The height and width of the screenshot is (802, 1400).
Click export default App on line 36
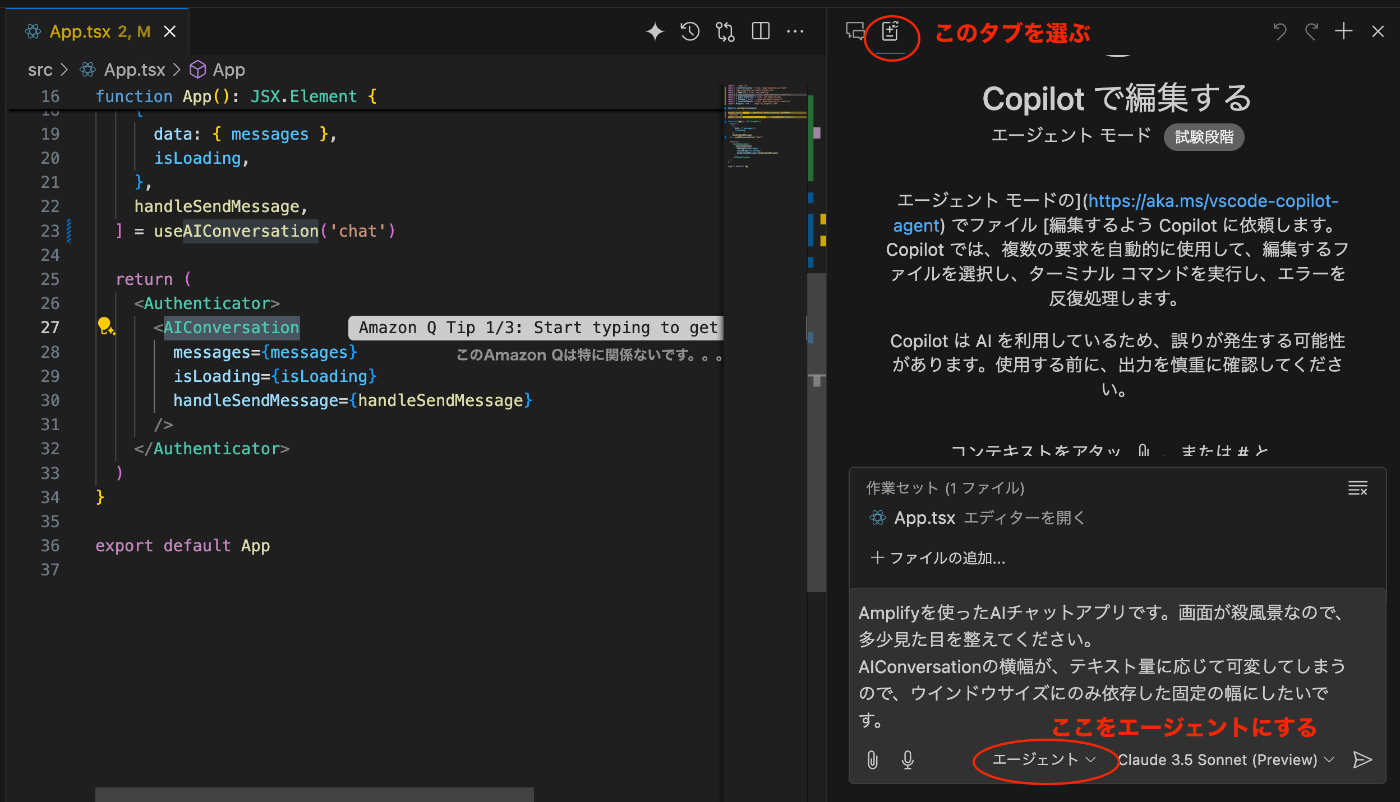[x=182, y=546]
